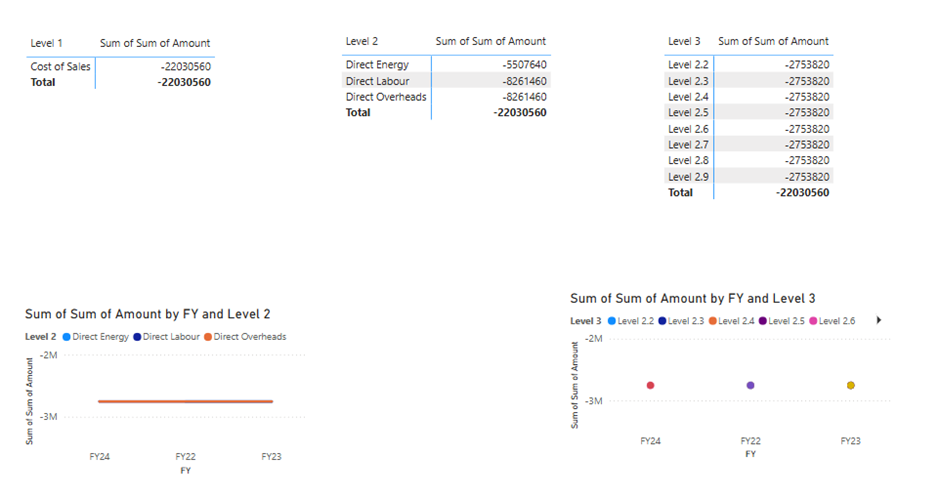
Task: Select the Cost of Sales row
Action: pos(120,67)
